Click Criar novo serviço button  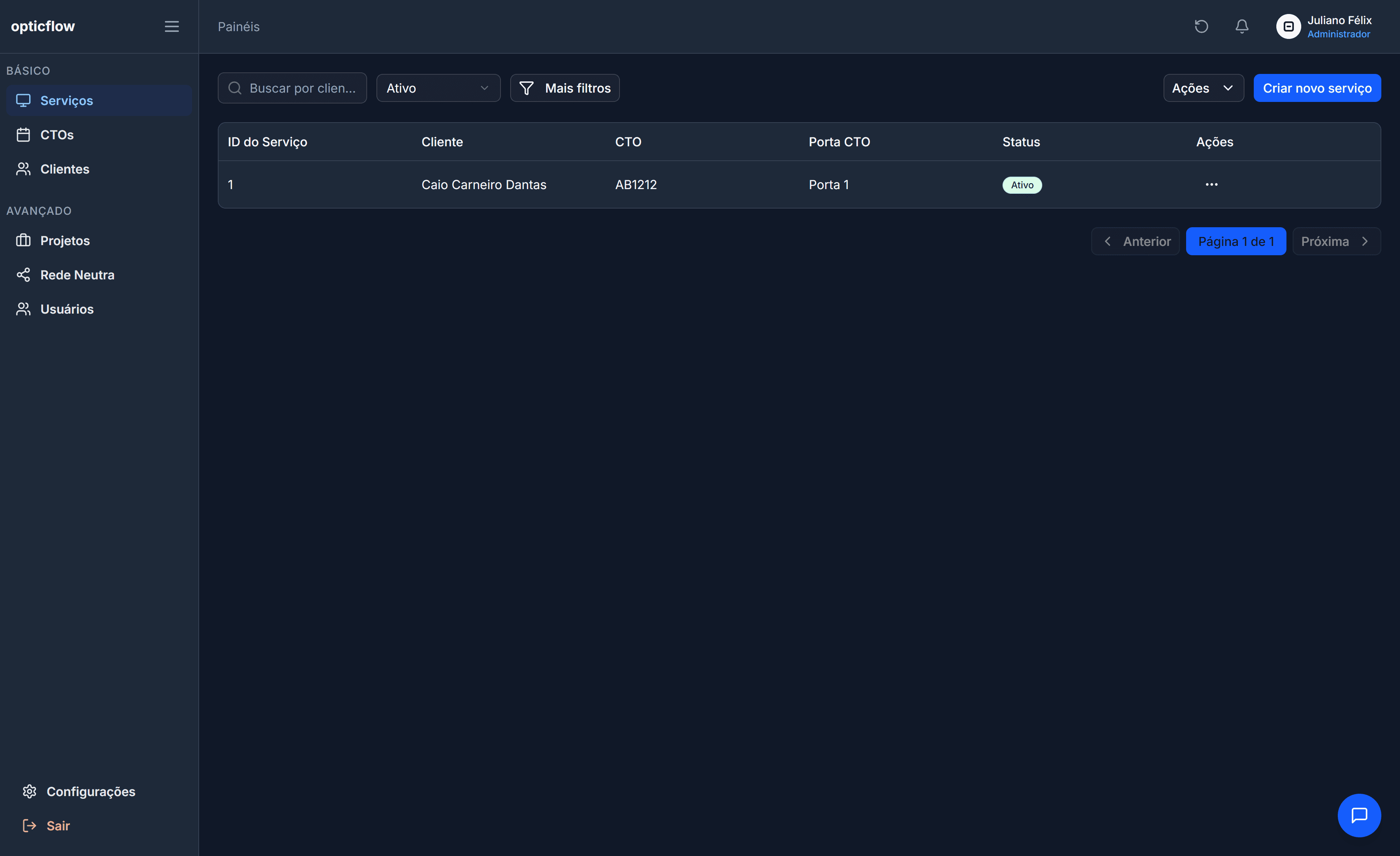coord(1316,88)
